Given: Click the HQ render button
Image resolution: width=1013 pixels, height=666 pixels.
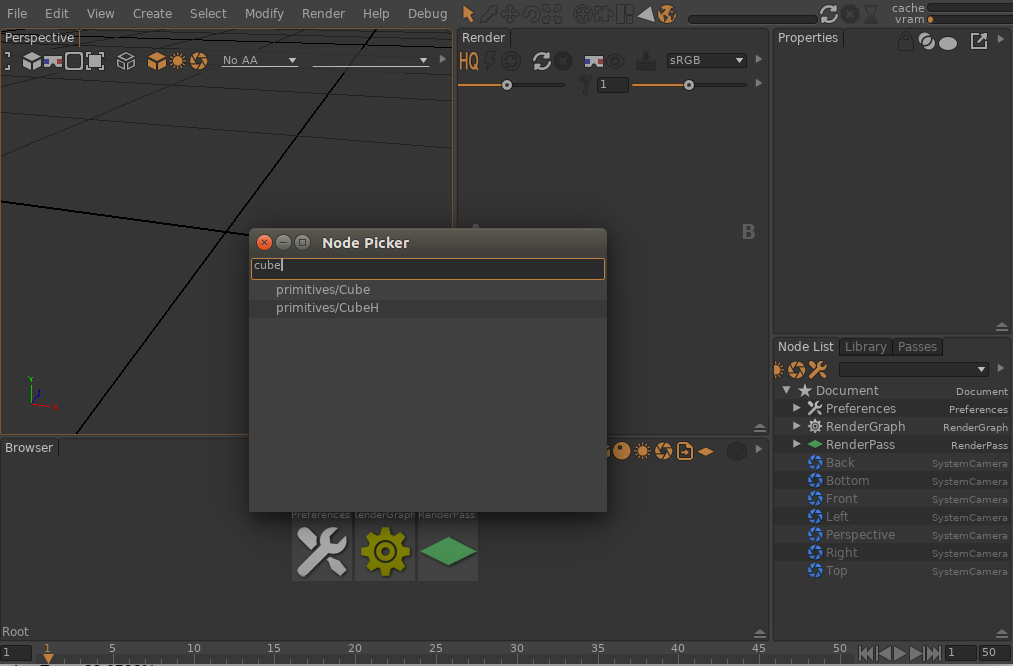Looking at the screenshot, I should [x=469, y=61].
